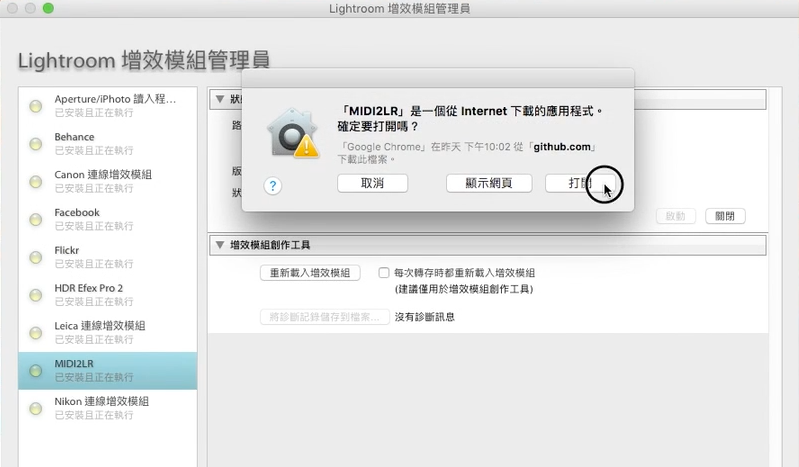
Task: Select the Facebook plugin entry
Action: pos(108,219)
